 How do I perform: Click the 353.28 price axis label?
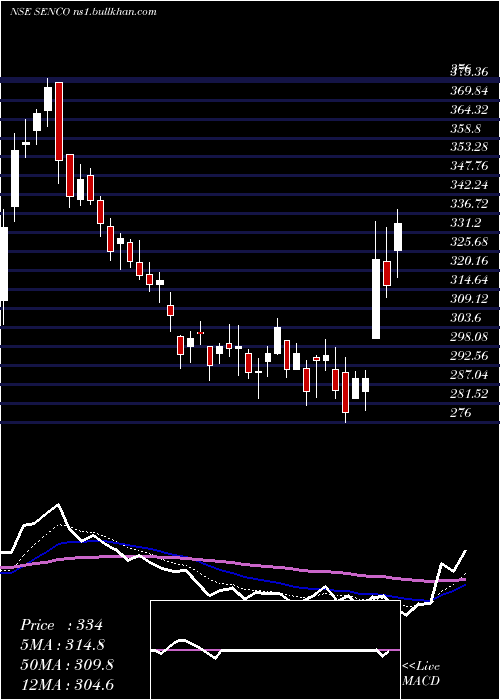(470, 147)
